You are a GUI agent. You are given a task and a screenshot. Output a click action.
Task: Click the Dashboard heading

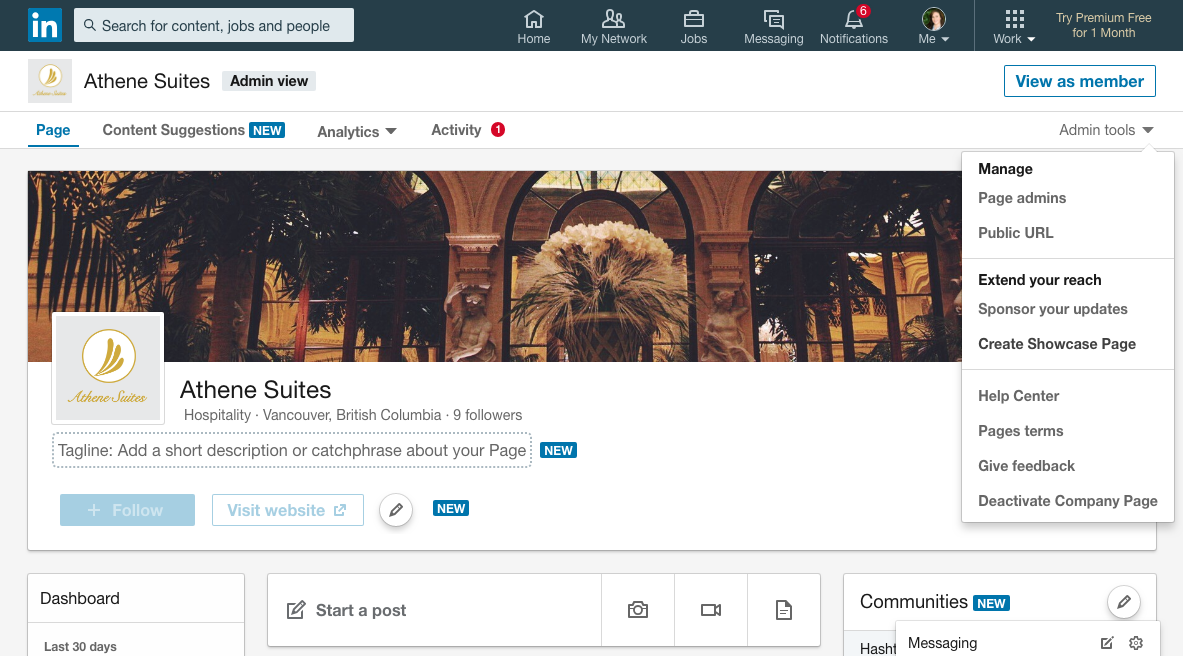click(80, 599)
